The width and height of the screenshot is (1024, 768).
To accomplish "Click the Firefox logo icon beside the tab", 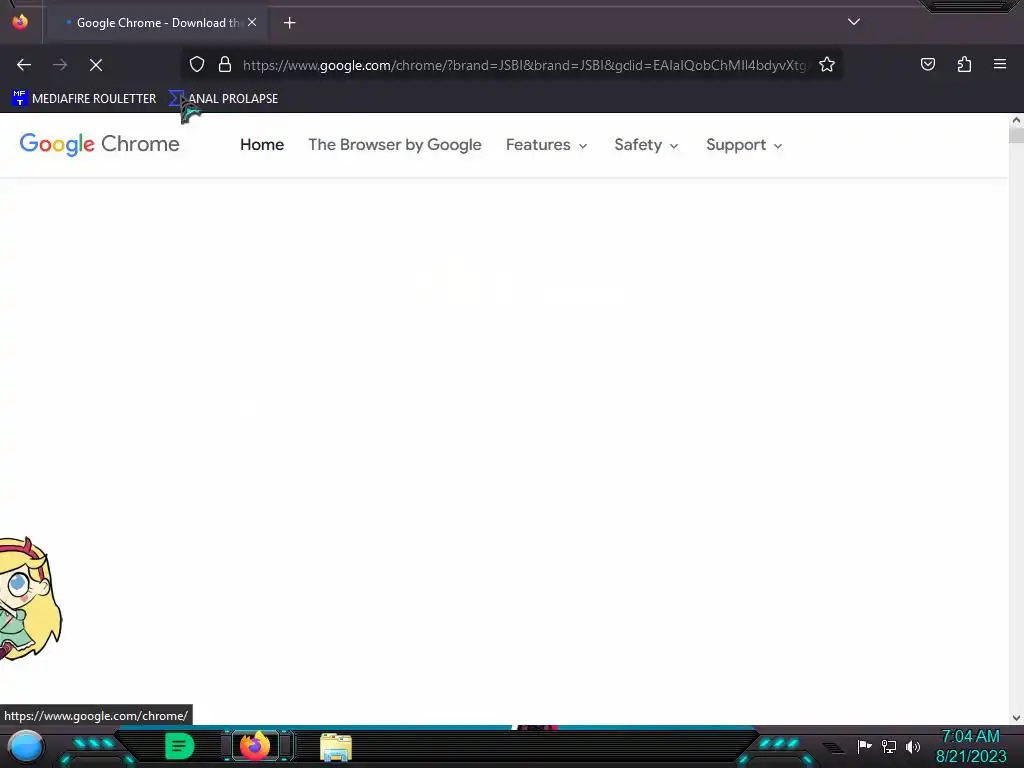I will pos(20,22).
